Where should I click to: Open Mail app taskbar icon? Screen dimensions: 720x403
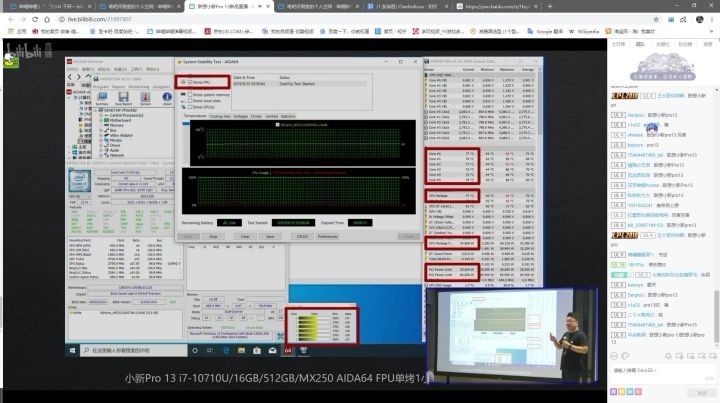[272, 350]
